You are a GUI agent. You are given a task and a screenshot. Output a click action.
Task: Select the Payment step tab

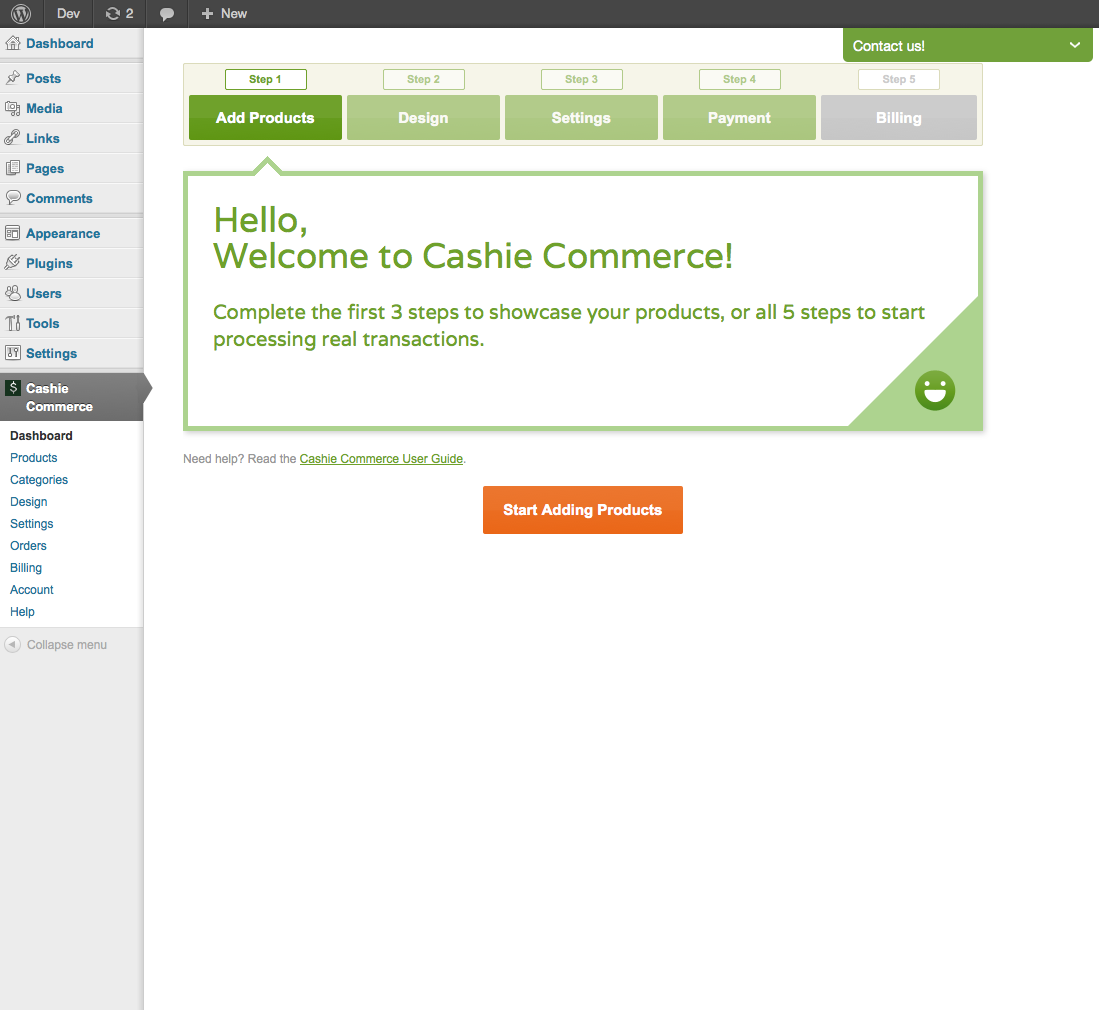pos(739,118)
